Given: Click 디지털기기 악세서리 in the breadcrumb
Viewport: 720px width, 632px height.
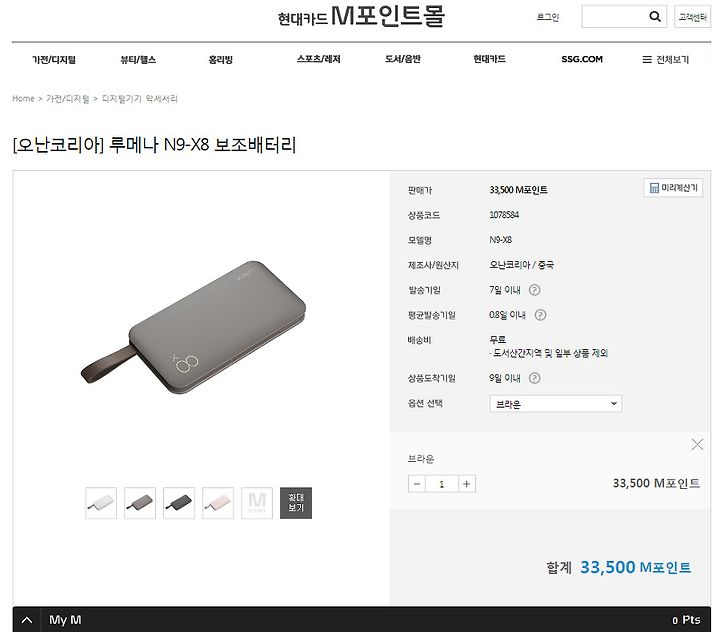Looking at the screenshot, I should (x=140, y=98).
